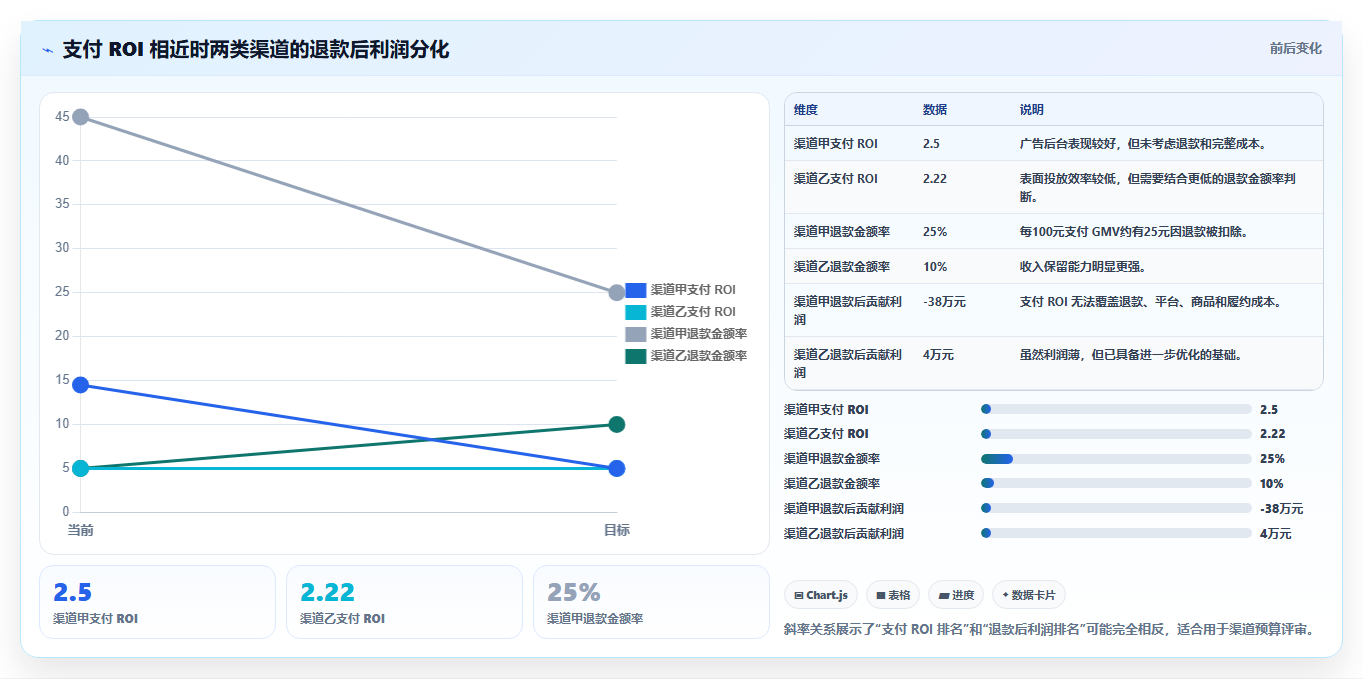Click the main title 支付 ROI 相近时两类渠道
This screenshot has height=679, width=1363.
(256, 49)
